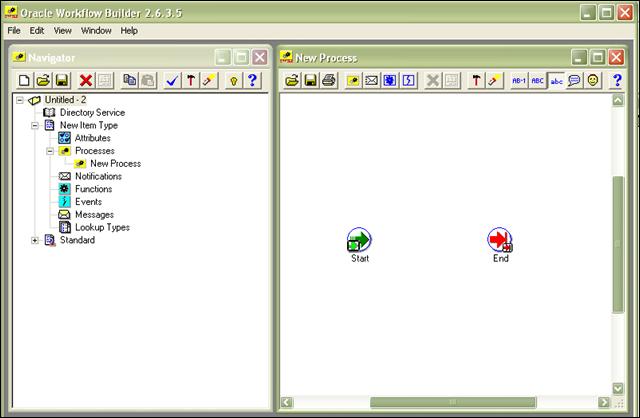Click the New Event lightning icon
Screen dimensions: 640x418
tap(409, 80)
